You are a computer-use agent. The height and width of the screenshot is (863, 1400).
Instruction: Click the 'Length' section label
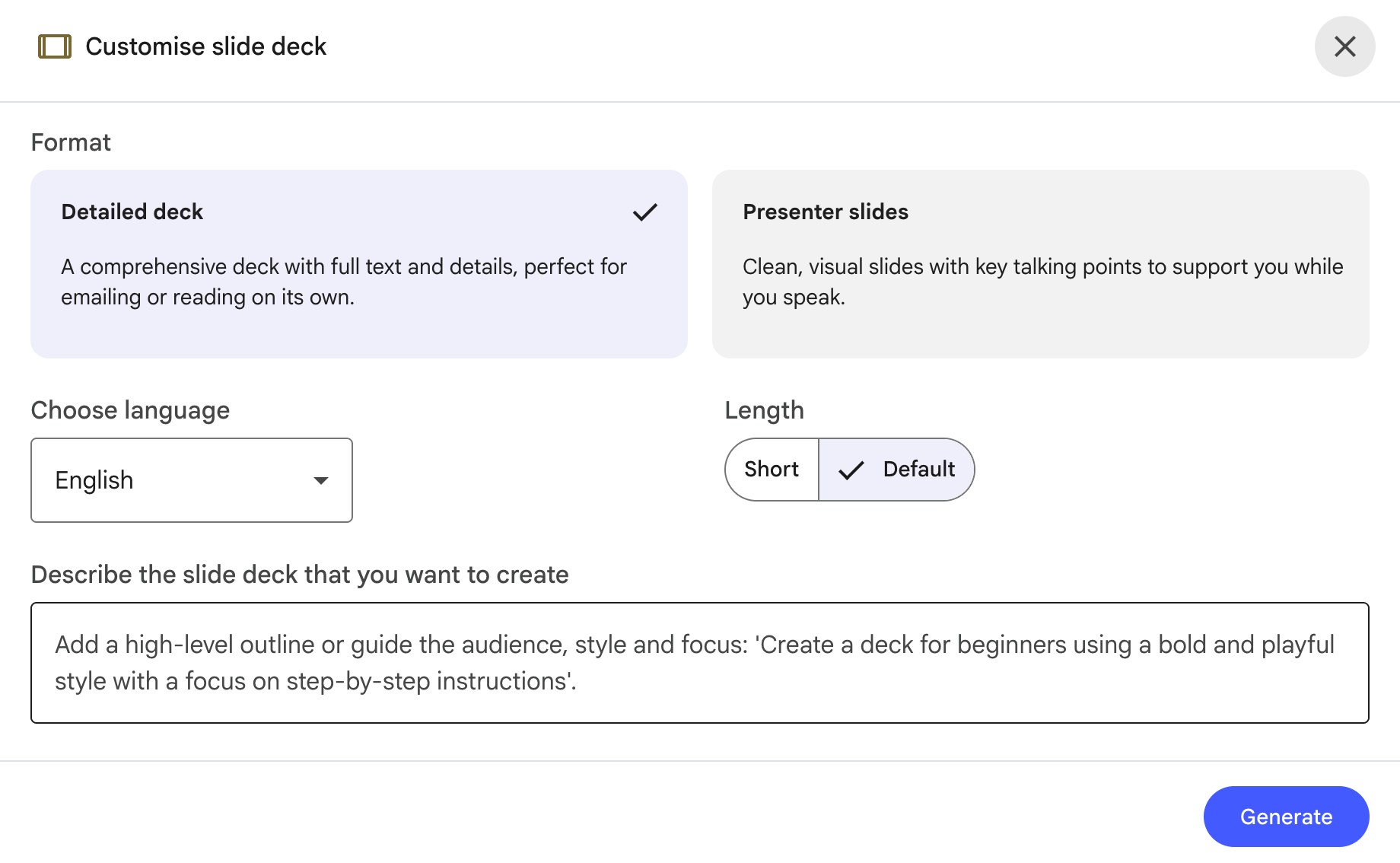click(764, 410)
